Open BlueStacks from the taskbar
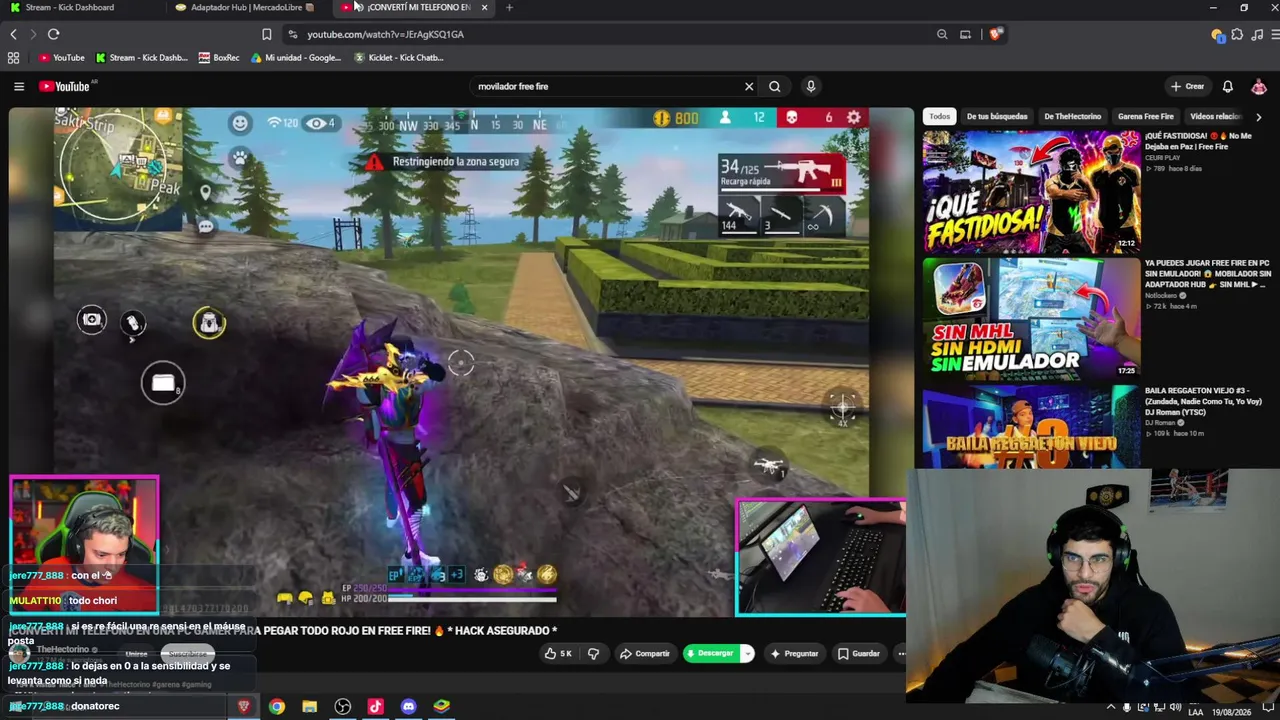 click(442, 707)
